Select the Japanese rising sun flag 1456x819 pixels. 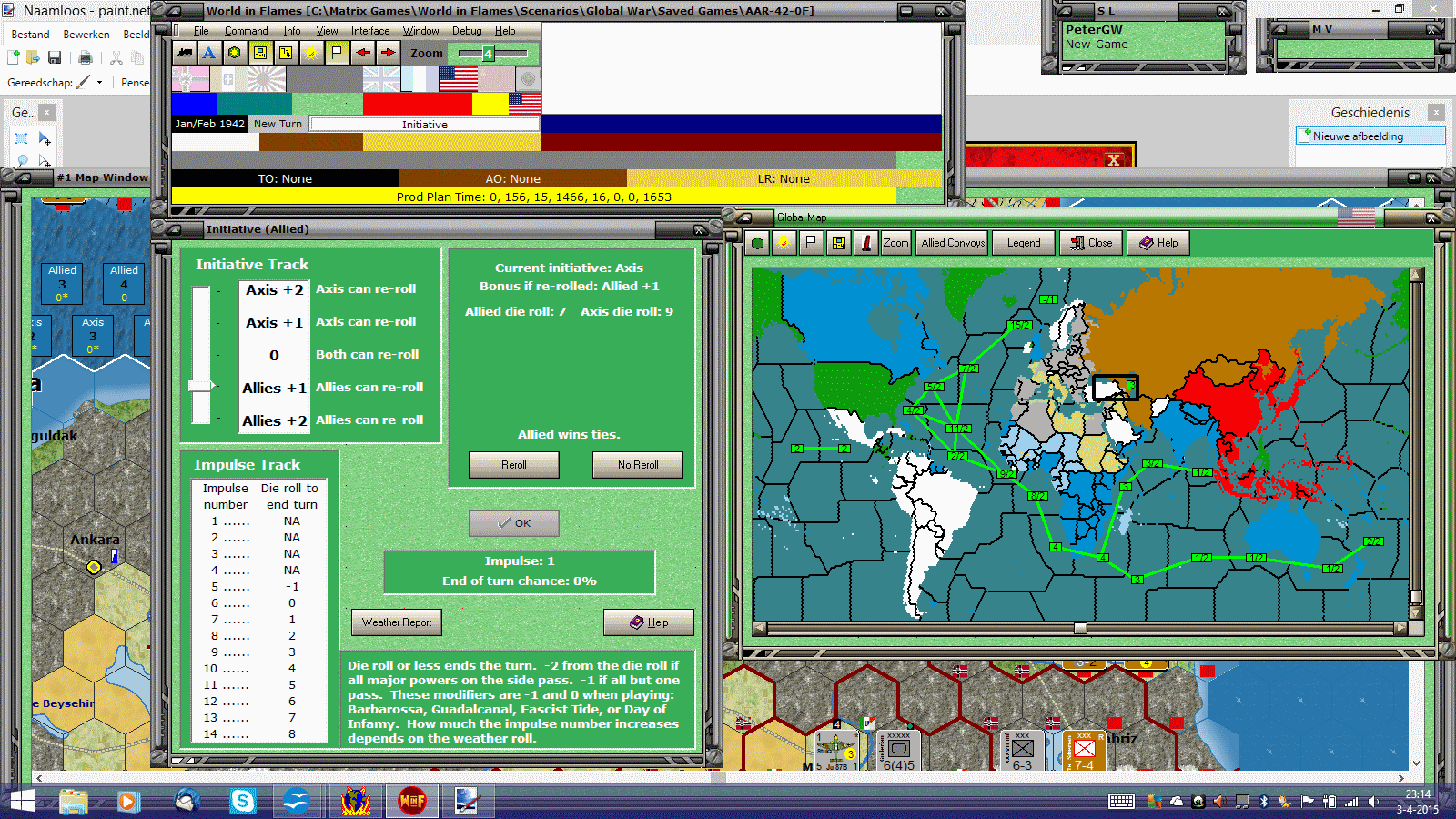pyautogui.click(x=267, y=79)
